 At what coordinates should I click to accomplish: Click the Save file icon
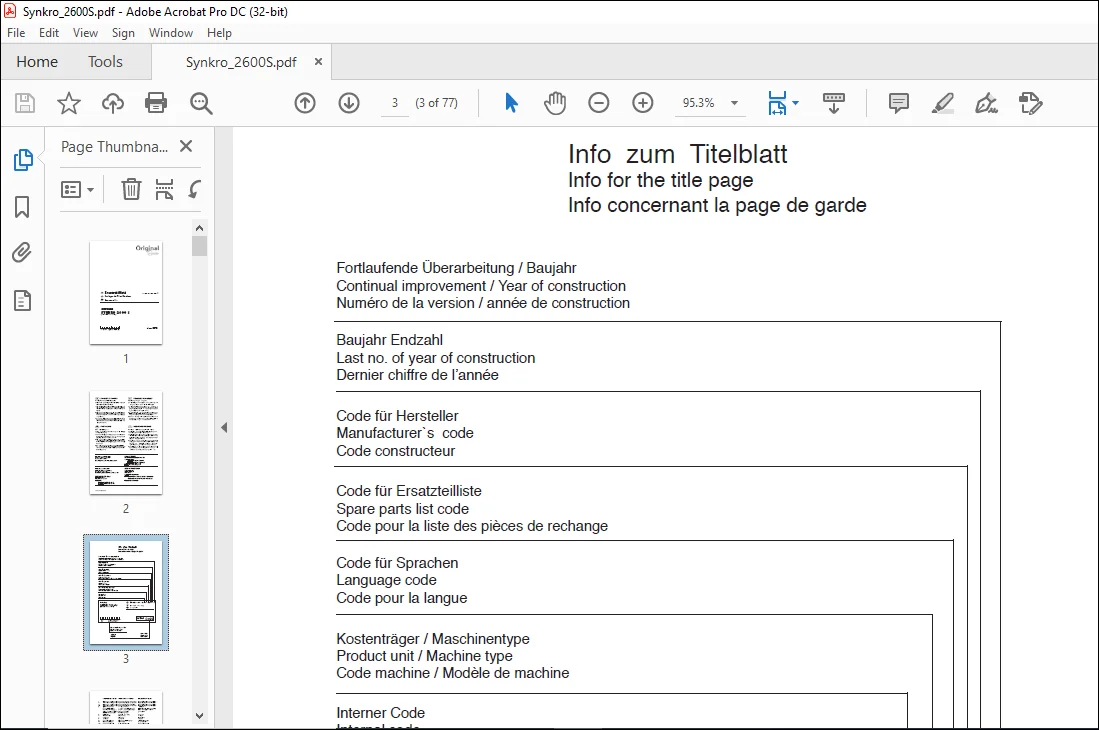point(25,103)
